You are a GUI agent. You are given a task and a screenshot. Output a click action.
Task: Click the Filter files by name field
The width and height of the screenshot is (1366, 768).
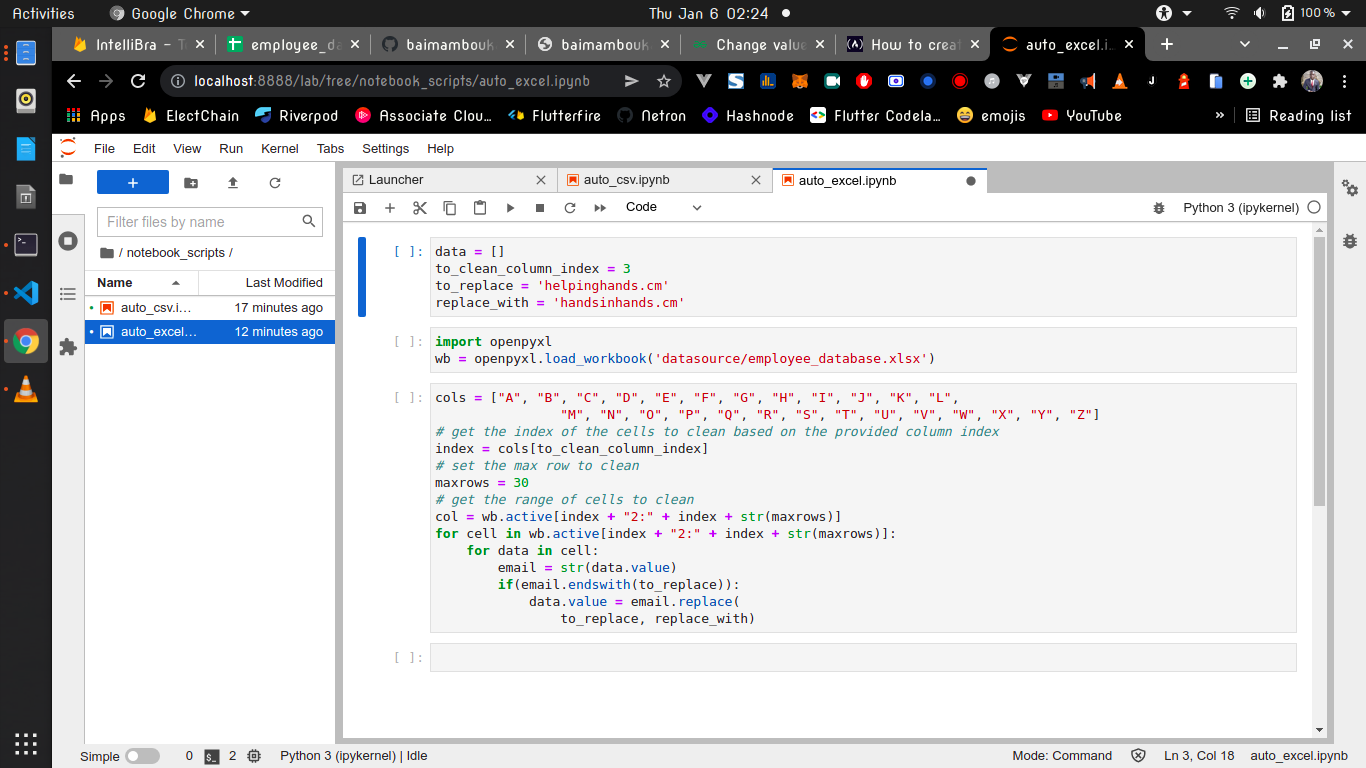[x=195, y=221]
